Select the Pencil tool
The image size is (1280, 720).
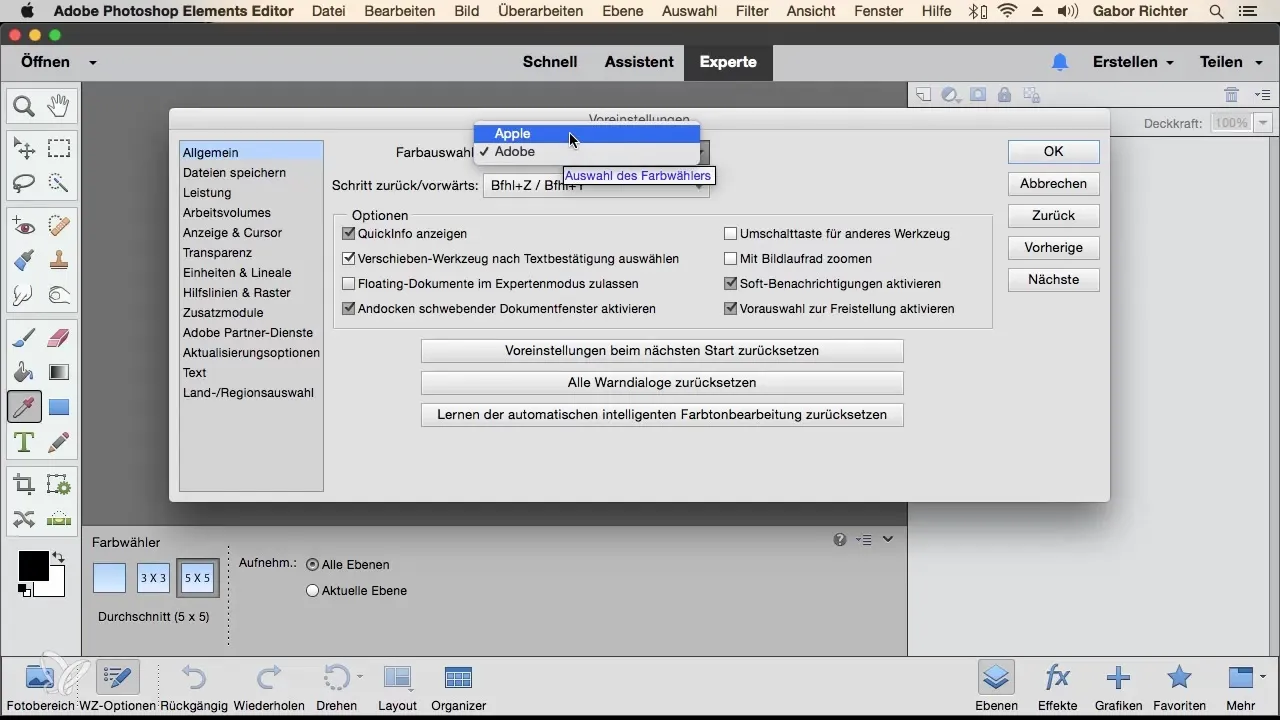59,441
